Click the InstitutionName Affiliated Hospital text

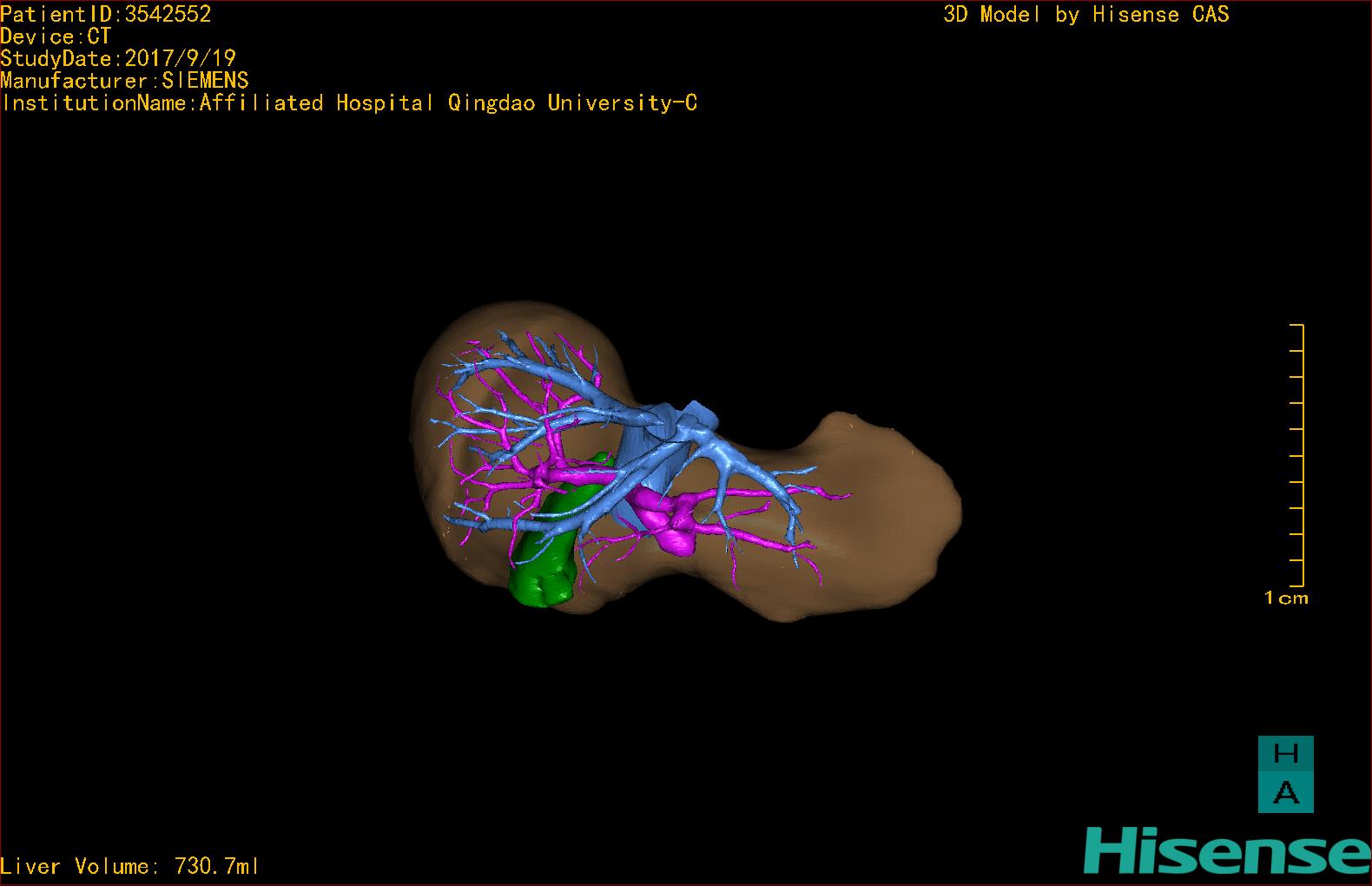pyautogui.click(x=349, y=103)
